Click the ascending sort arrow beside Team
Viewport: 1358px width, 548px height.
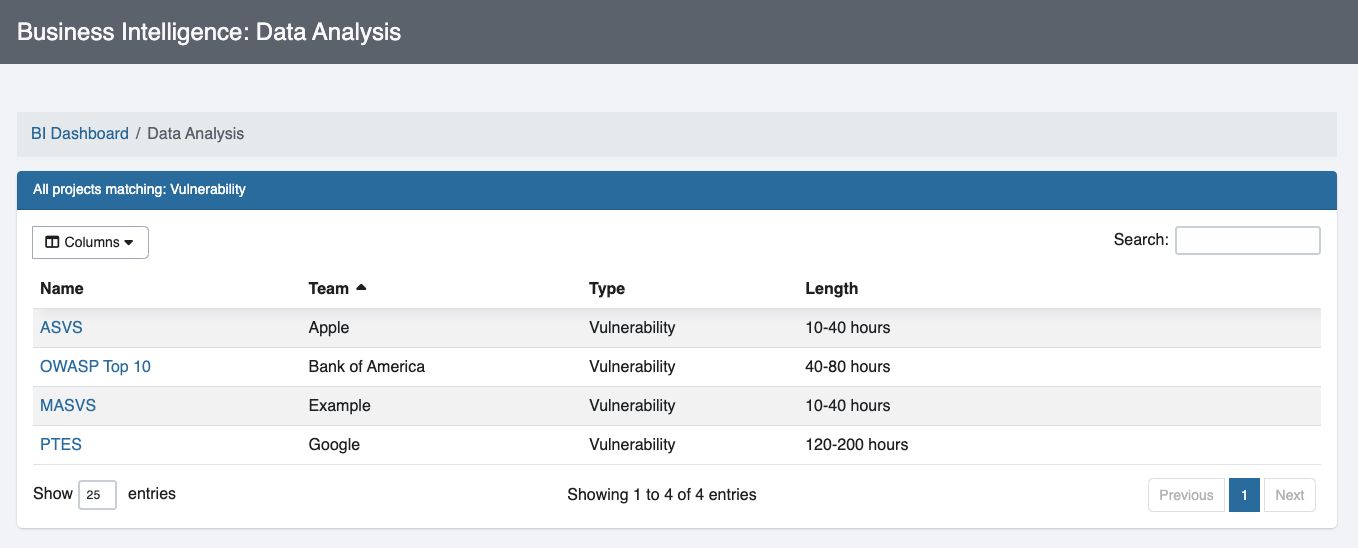coord(361,288)
